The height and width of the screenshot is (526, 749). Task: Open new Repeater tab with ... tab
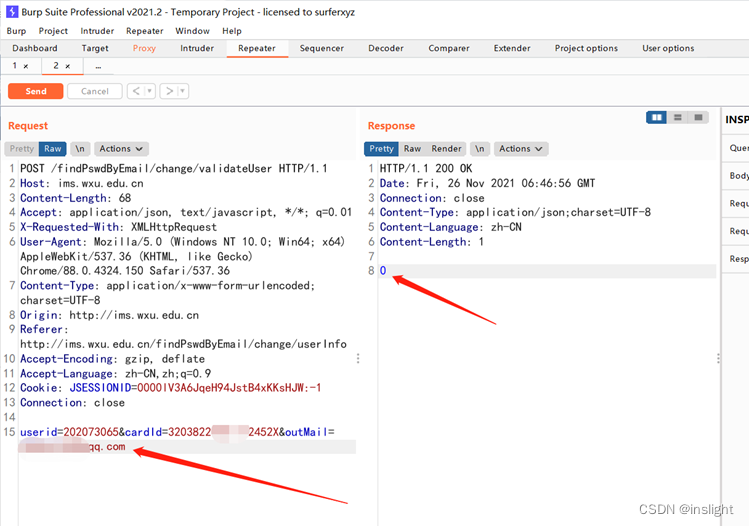pos(98,66)
